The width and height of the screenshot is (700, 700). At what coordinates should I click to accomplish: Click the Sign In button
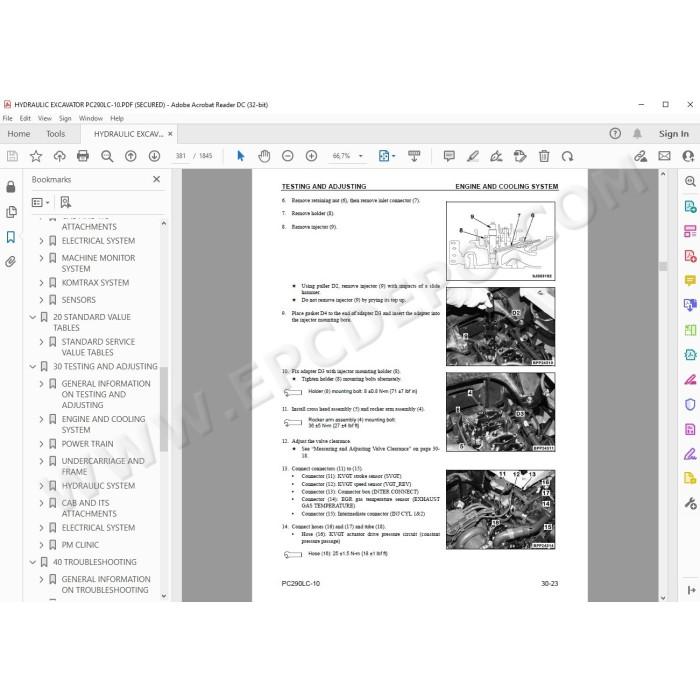click(674, 133)
